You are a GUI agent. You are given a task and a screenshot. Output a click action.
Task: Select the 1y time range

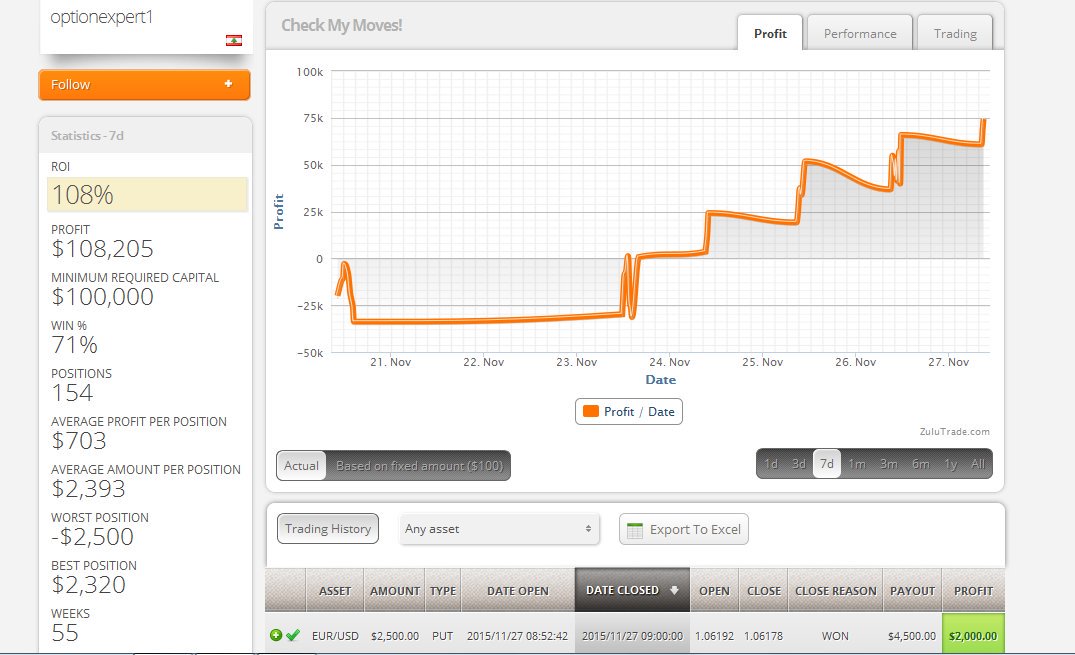950,464
